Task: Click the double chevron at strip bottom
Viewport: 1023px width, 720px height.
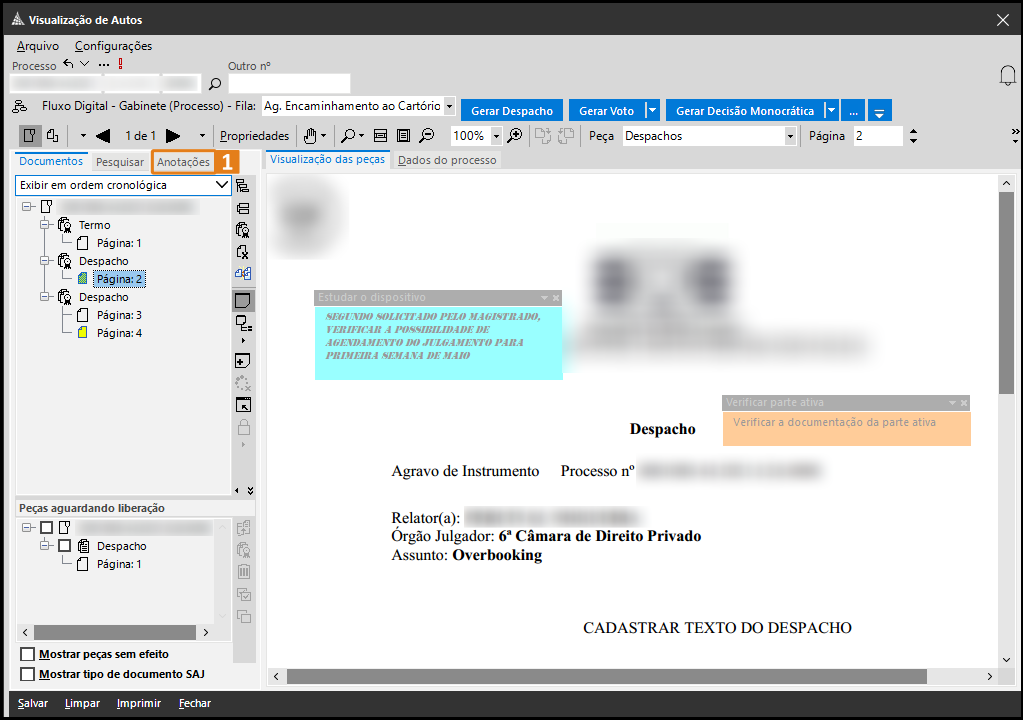Action: pyautogui.click(x=251, y=490)
